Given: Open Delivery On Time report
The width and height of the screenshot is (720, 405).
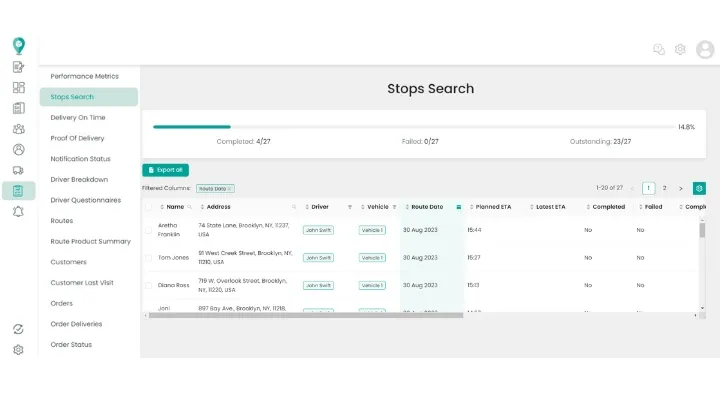Looking at the screenshot, I should (78, 117).
